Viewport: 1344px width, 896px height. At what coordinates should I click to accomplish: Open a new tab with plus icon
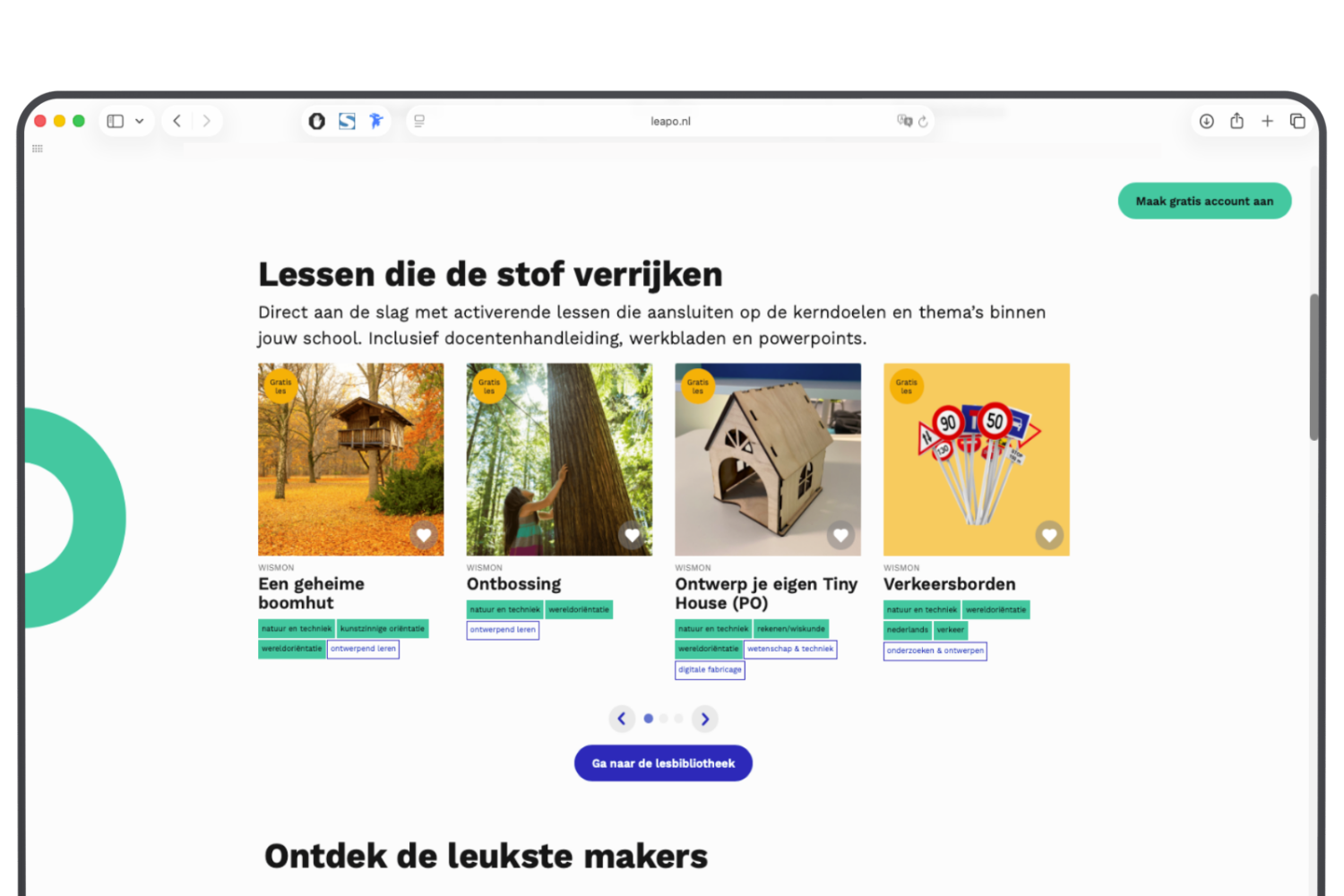point(1267,121)
